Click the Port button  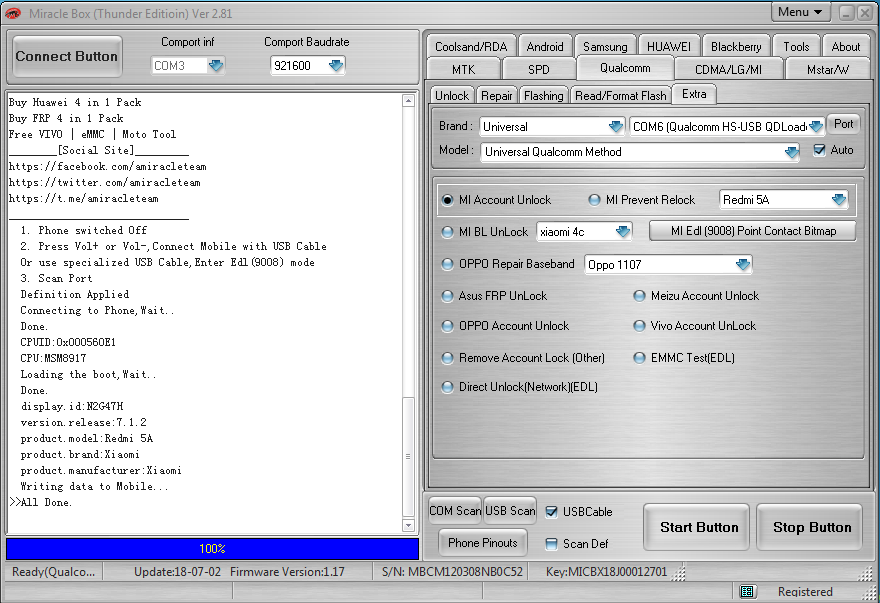click(x=843, y=124)
